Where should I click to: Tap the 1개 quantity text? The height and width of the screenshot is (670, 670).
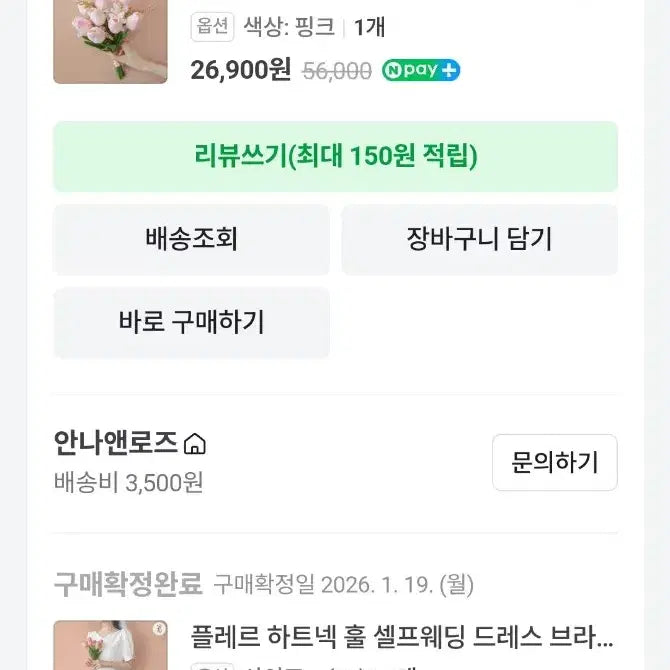pyautogui.click(x=369, y=27)
